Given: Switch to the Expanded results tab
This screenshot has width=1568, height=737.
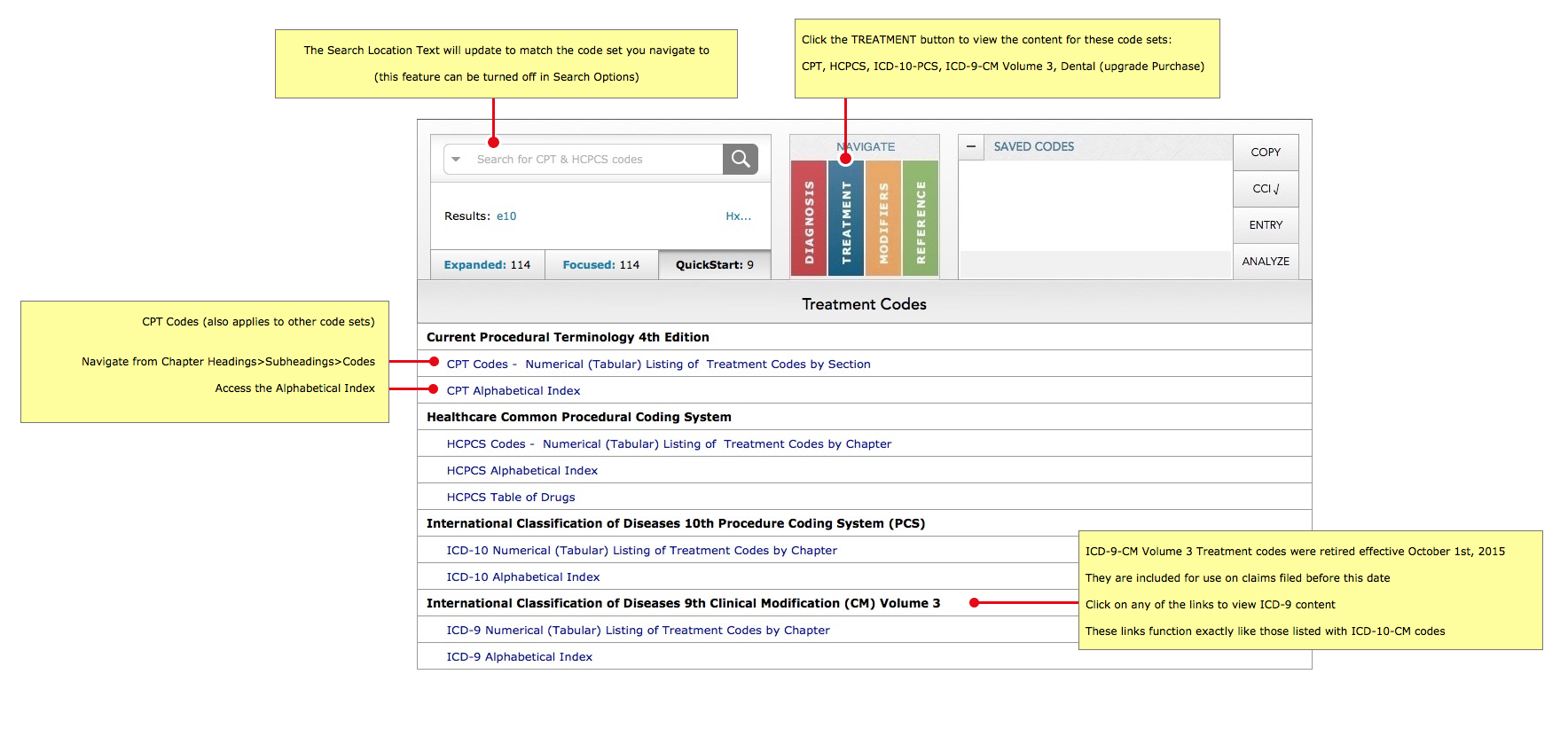Looking at the screenshot, I should point(487,265).
